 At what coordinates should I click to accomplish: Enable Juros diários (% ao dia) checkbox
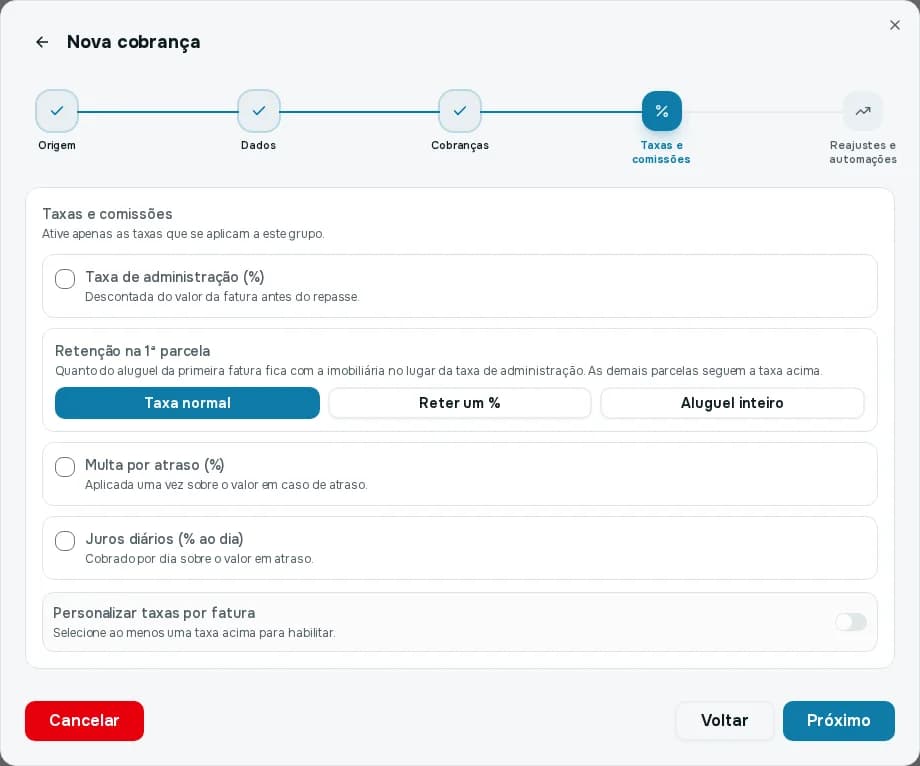coord(65,541)
